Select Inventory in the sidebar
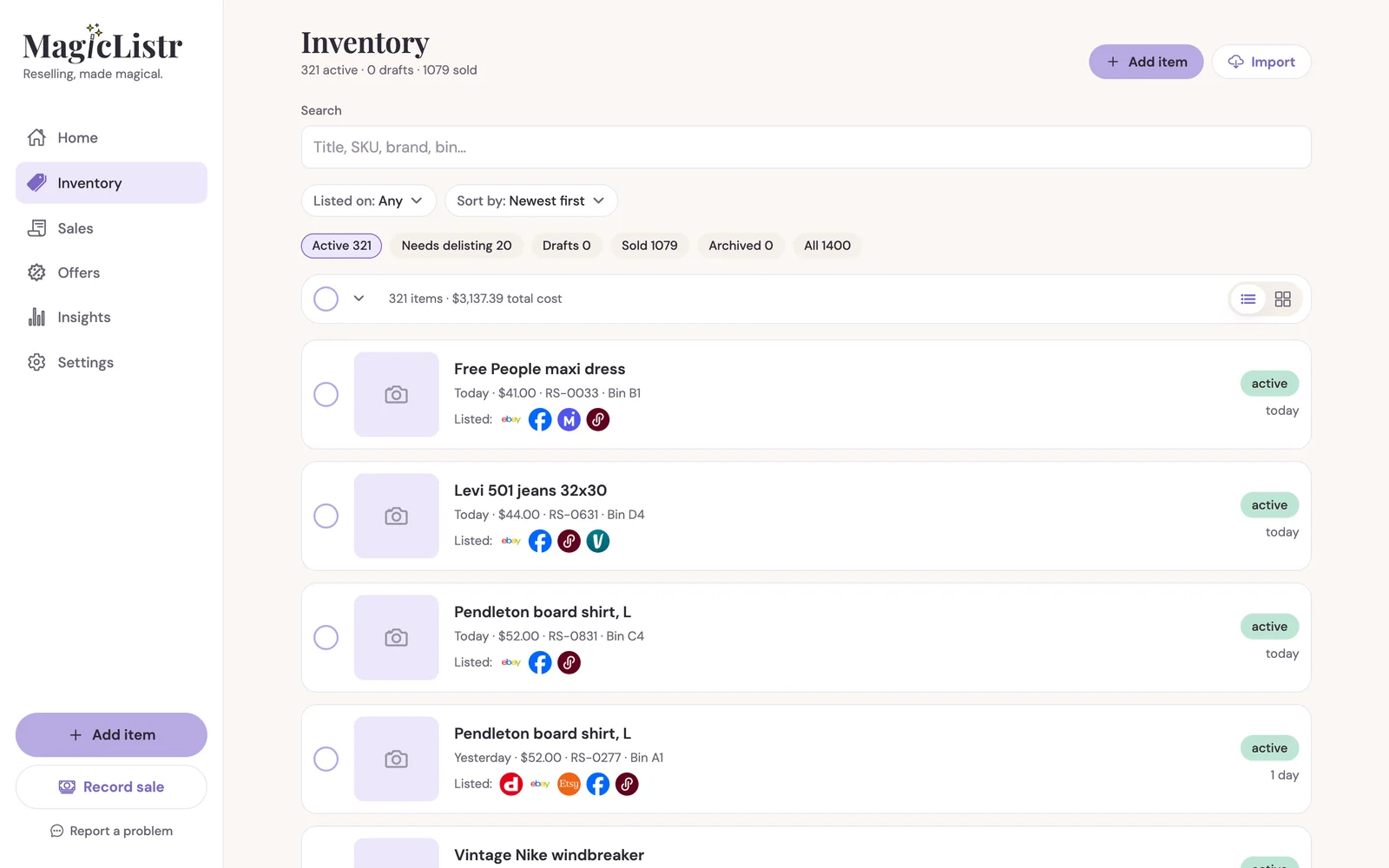 click(111, 183)
